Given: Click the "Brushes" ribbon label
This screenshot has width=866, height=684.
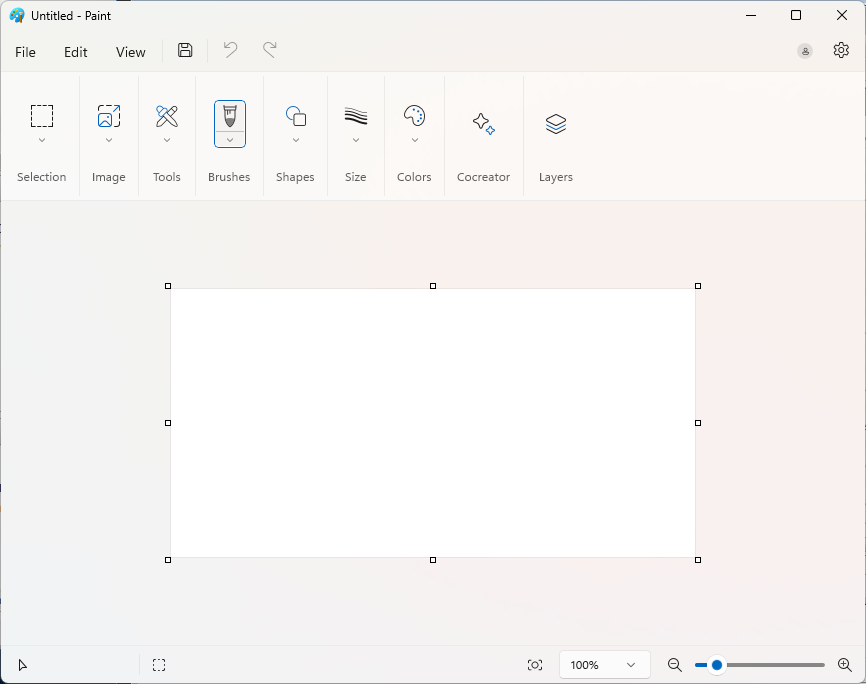Looking at the screenshot, I should [229, 177].
